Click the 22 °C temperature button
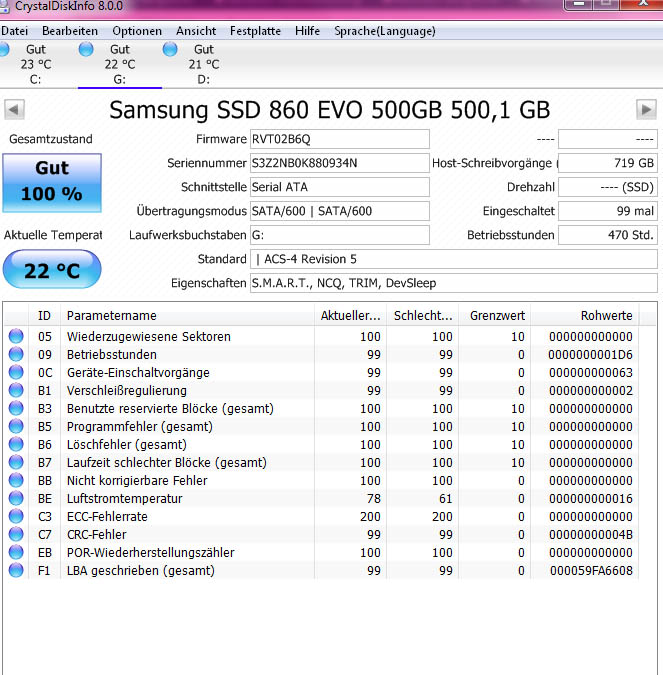The image size is (663, 675). coord(52,269)
